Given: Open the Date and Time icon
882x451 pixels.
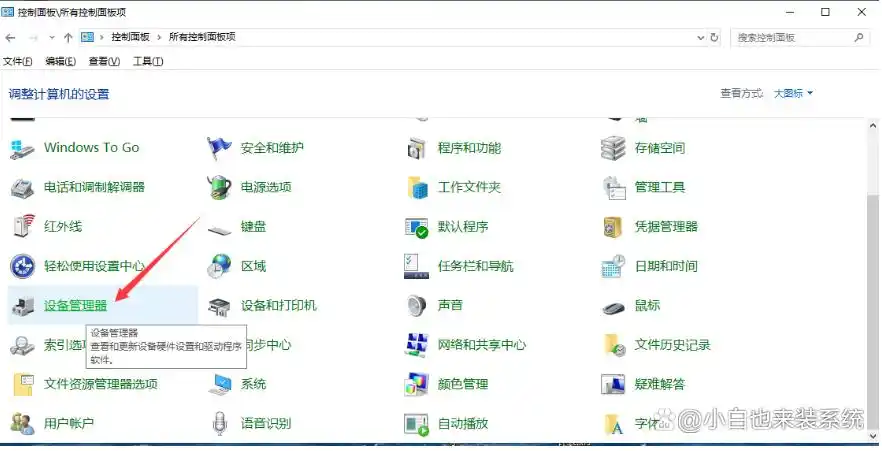Looking at the screenshot, I should click(613, 267).
